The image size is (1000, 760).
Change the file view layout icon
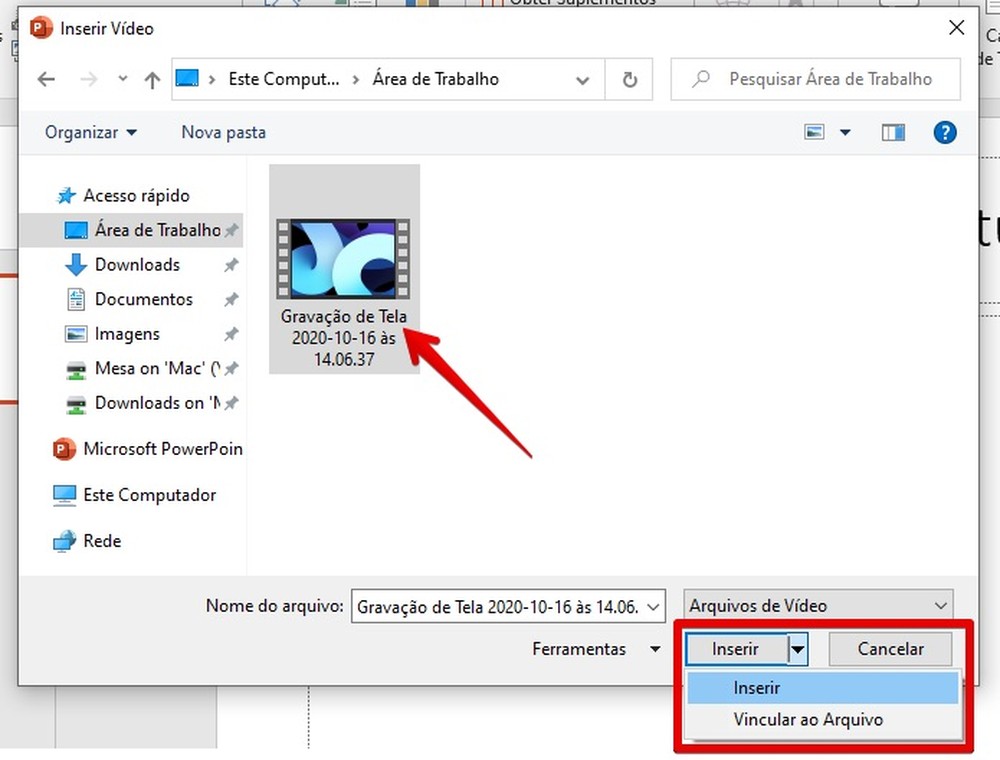[814, 132]
